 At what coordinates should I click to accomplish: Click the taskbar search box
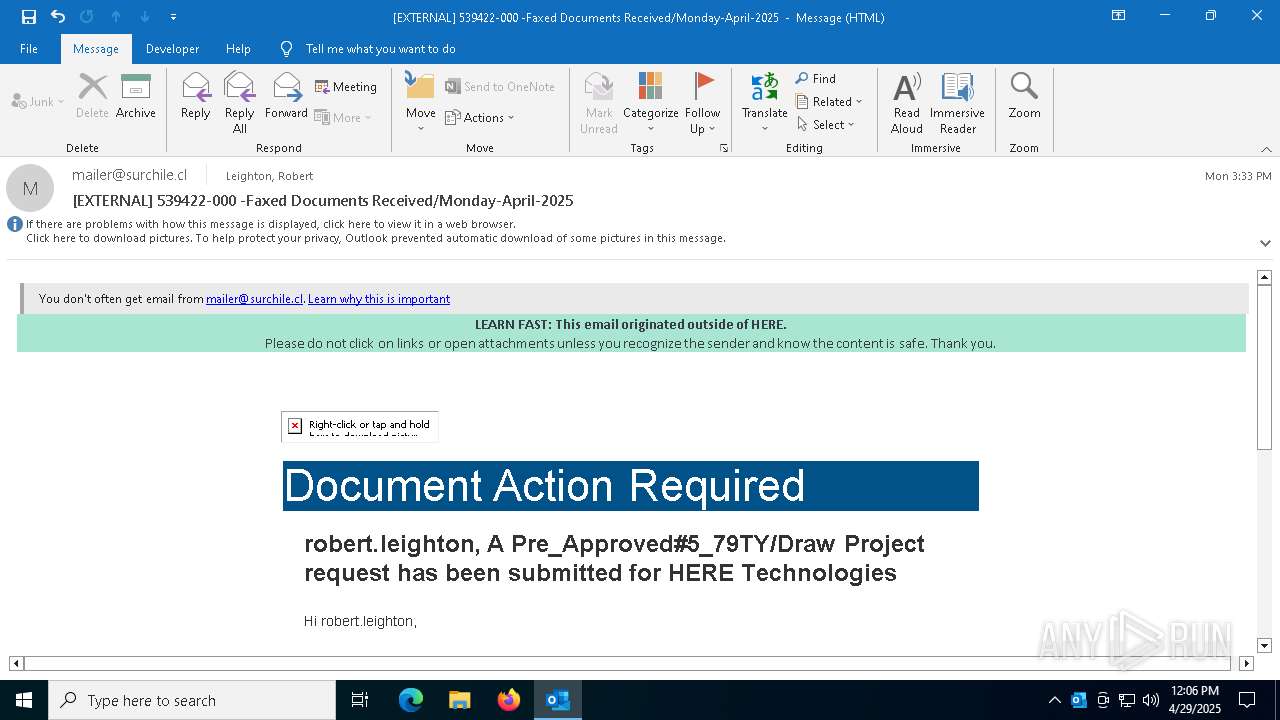pos(192,700)
